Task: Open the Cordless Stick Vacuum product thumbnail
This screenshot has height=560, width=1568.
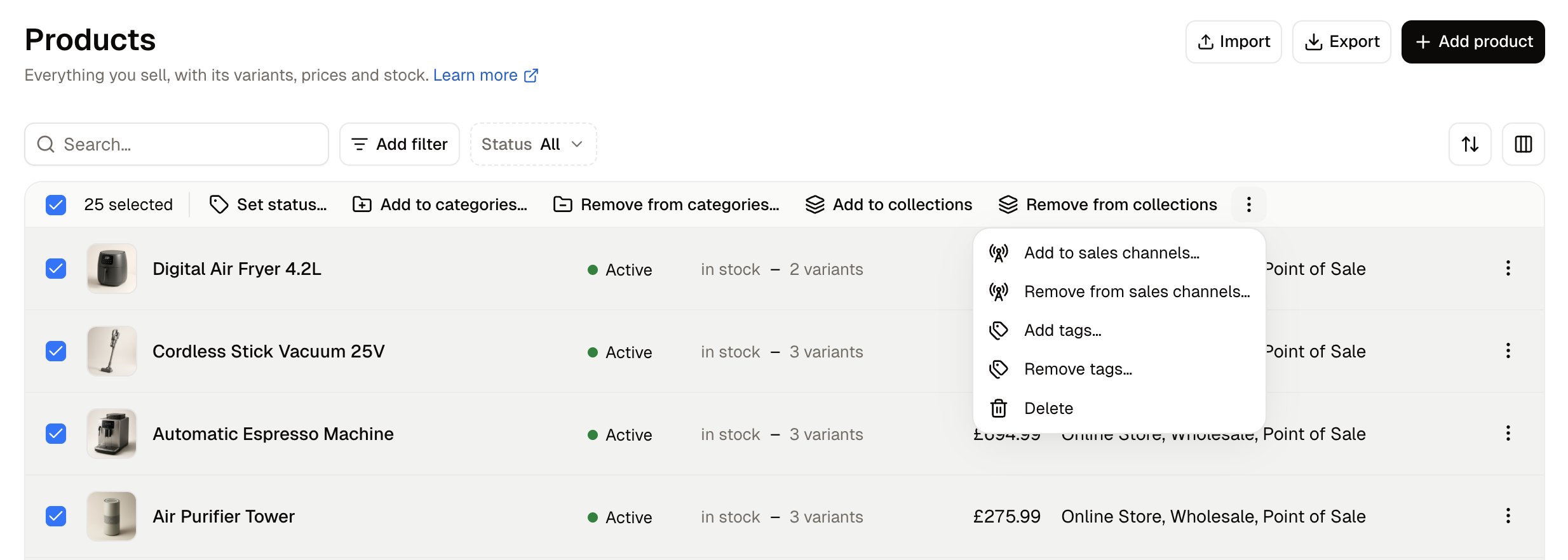Action: [112, 351]
